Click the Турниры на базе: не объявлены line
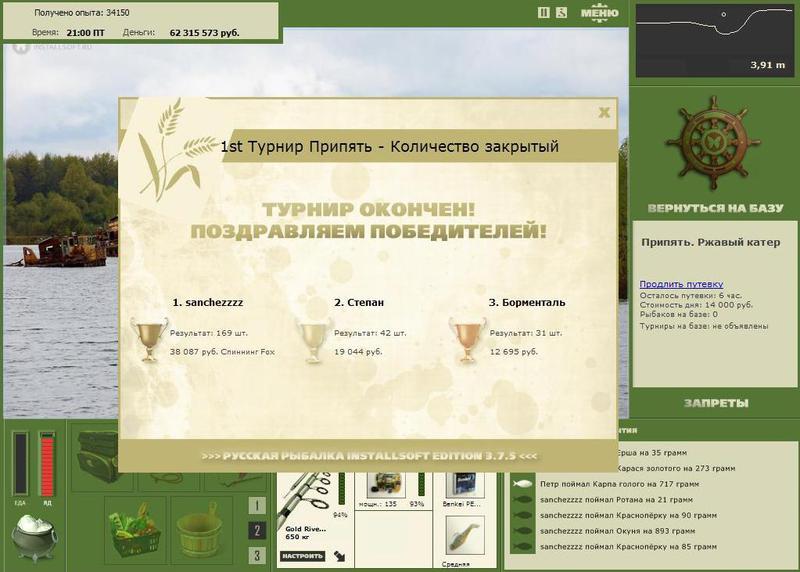The image size is (800, 572). (x=704, y=326)
